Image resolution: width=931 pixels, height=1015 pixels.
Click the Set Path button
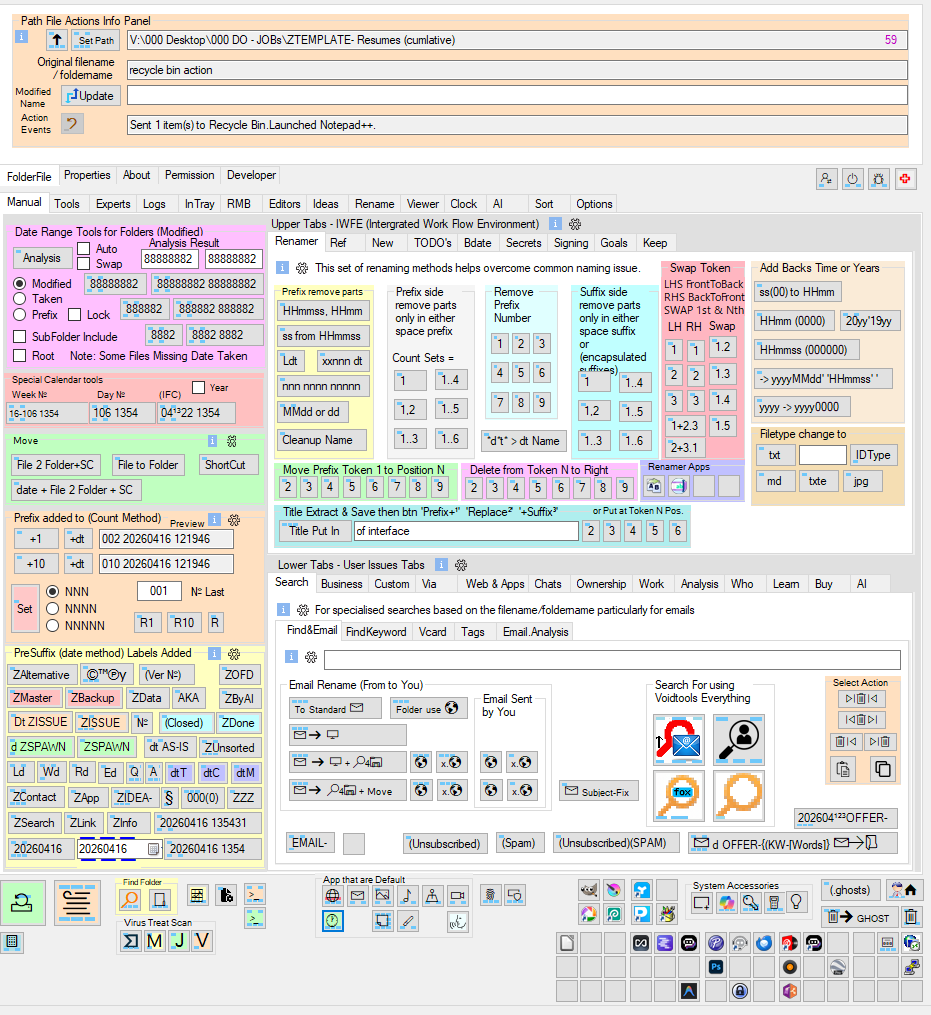coord(96,40)
